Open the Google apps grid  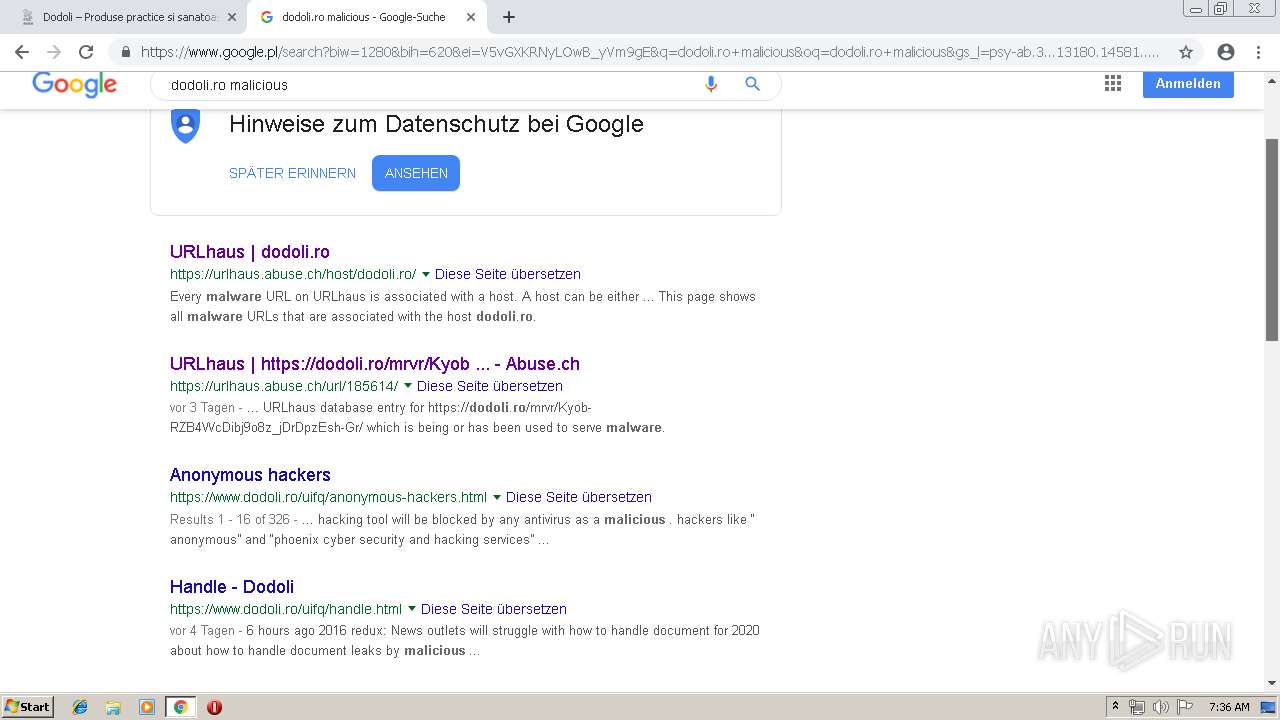click(x=1113, y=84)
